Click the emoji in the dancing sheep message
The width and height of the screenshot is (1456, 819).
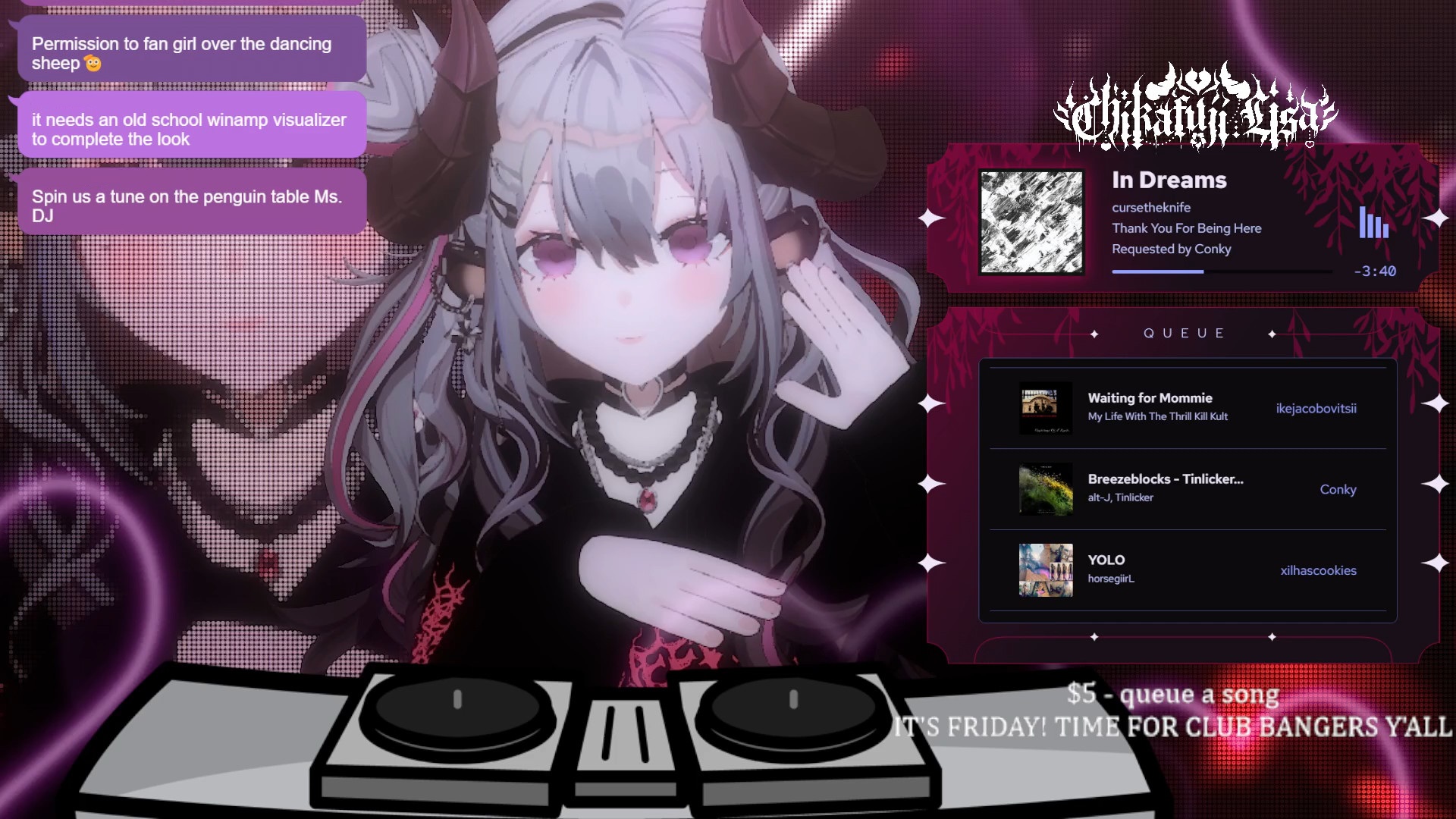93,64
